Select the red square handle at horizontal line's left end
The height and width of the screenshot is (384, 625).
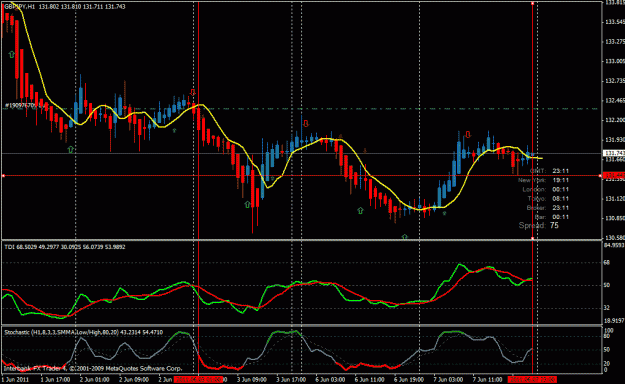click(3, 175)
